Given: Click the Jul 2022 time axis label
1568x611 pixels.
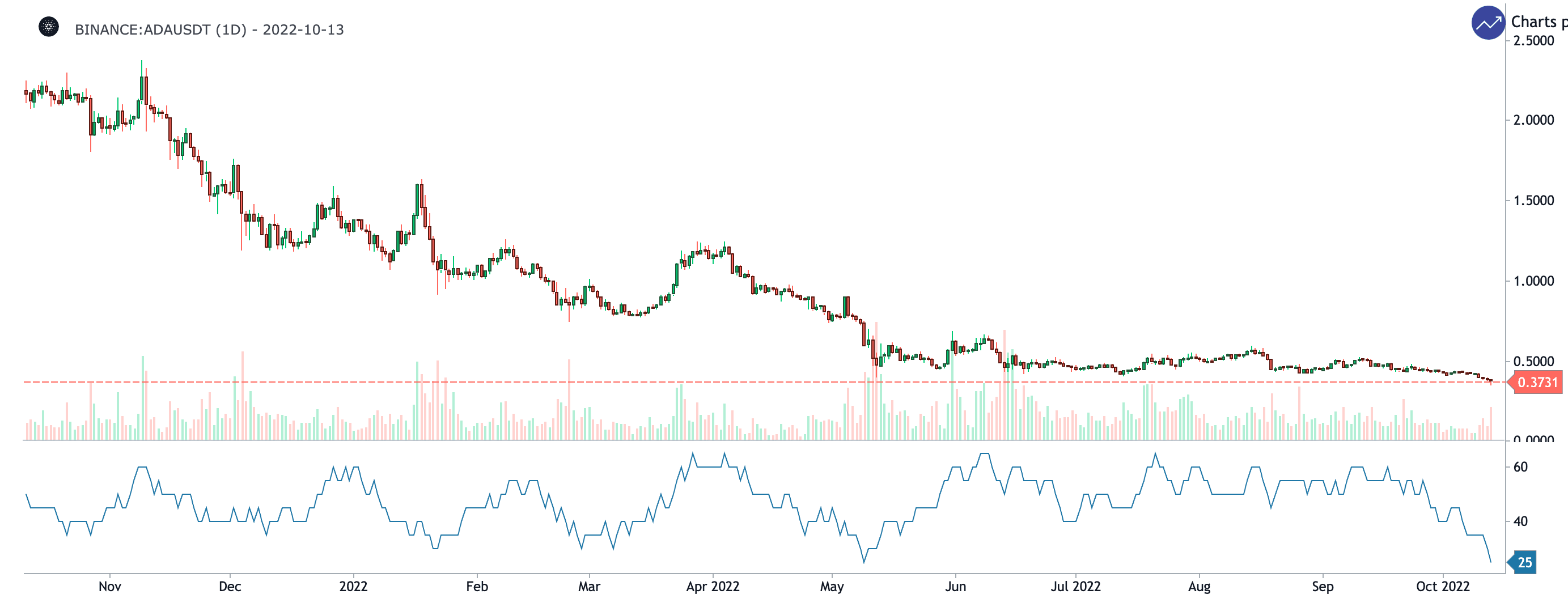Looking at the screenshot, I should [x=1075, y=587].
